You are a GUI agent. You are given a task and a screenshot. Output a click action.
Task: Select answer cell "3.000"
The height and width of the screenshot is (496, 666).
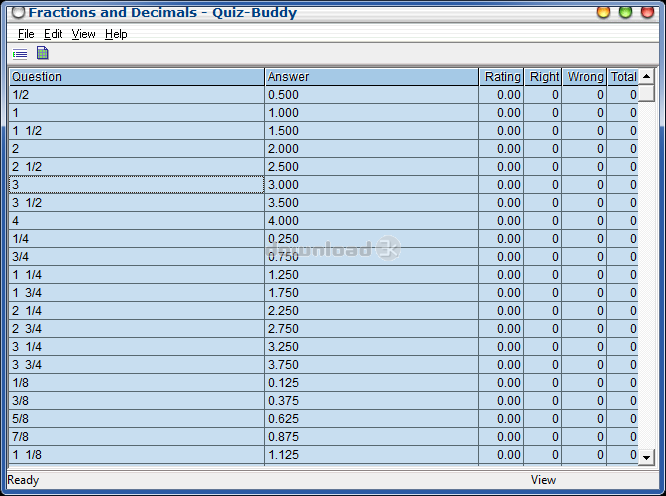tap(372, 185)
